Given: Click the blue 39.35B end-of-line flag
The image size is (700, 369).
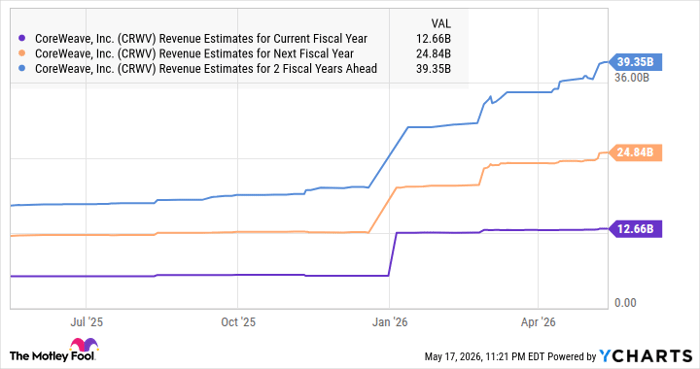Looking at the screenshot, I should (635, 62).
